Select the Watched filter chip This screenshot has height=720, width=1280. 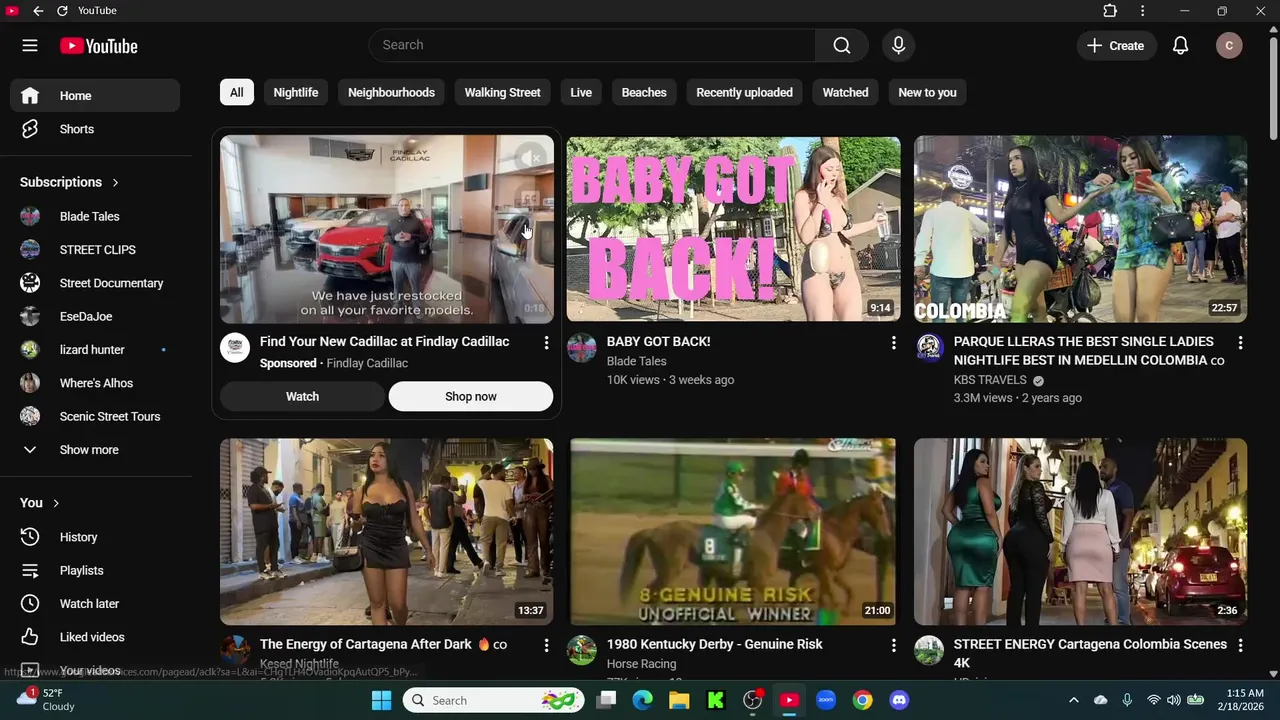(845, 92)
